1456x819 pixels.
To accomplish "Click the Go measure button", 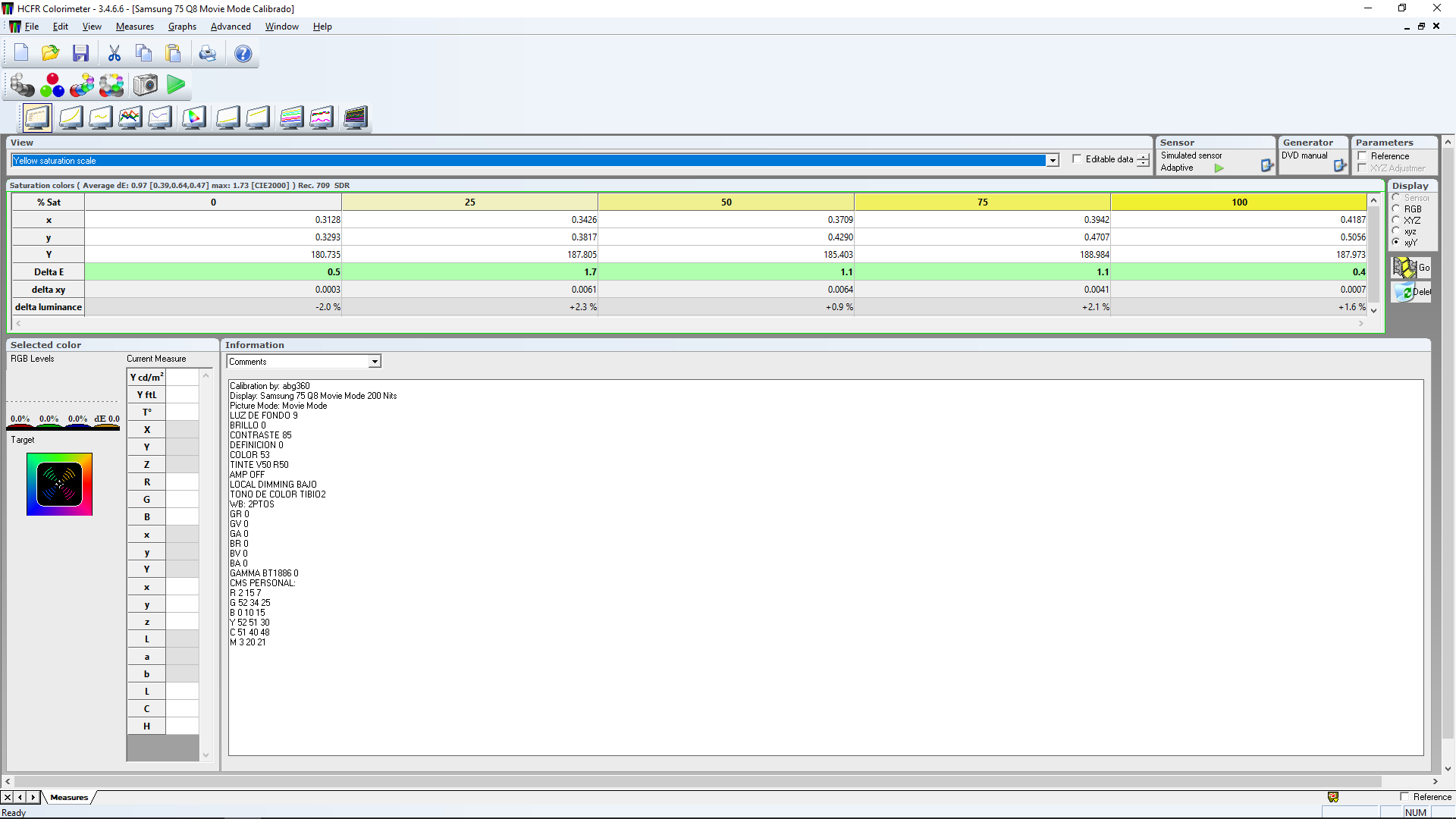I will (x=1410, y=268).
